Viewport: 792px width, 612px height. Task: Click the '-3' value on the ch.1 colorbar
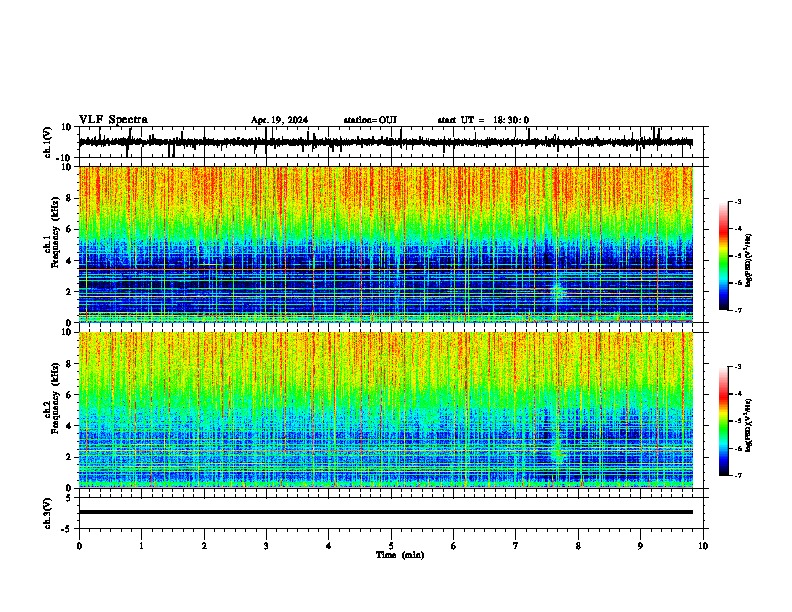pyautogui.click(x=737, y=202)
